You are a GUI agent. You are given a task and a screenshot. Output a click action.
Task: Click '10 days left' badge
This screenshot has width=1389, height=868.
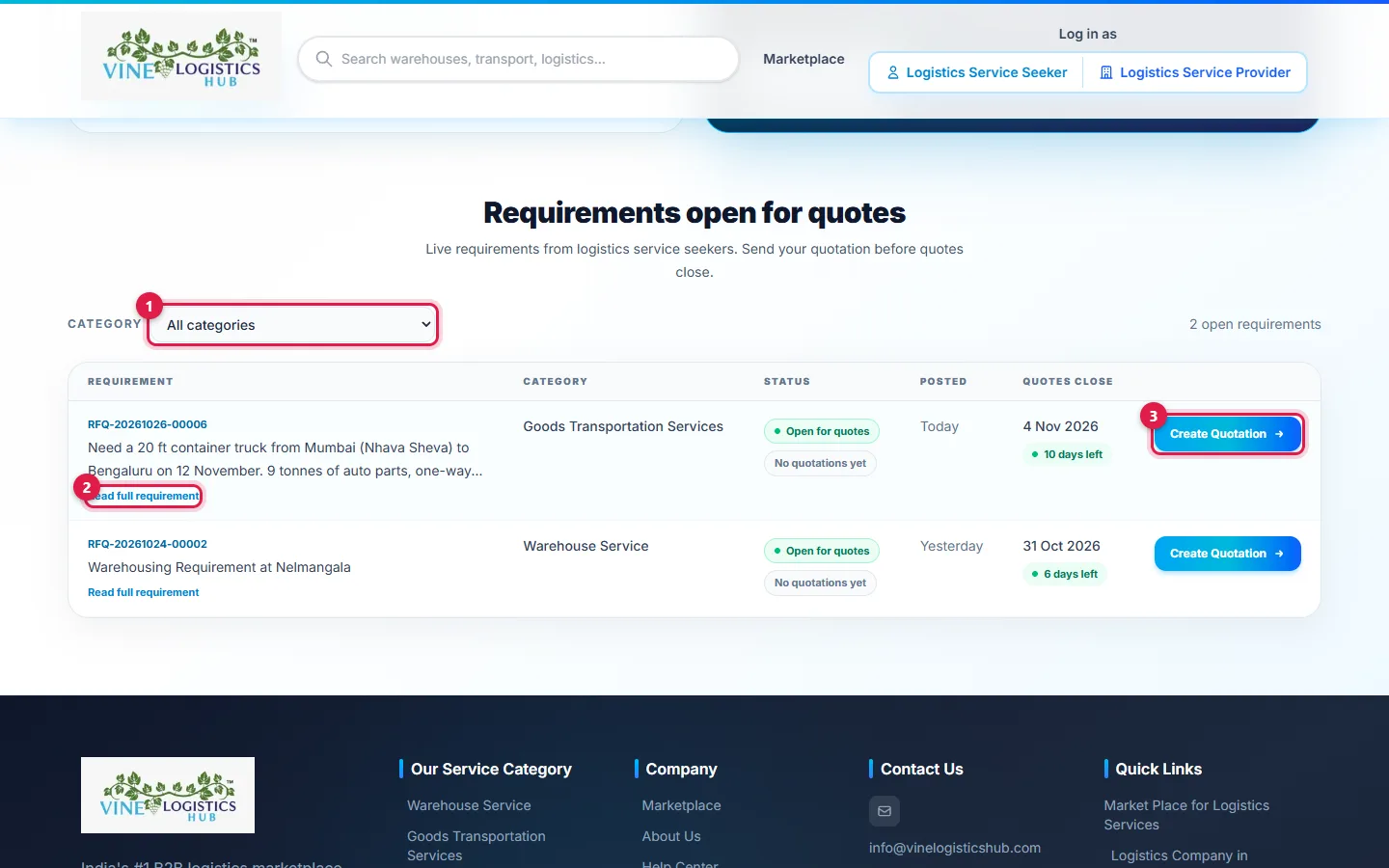1067,454
